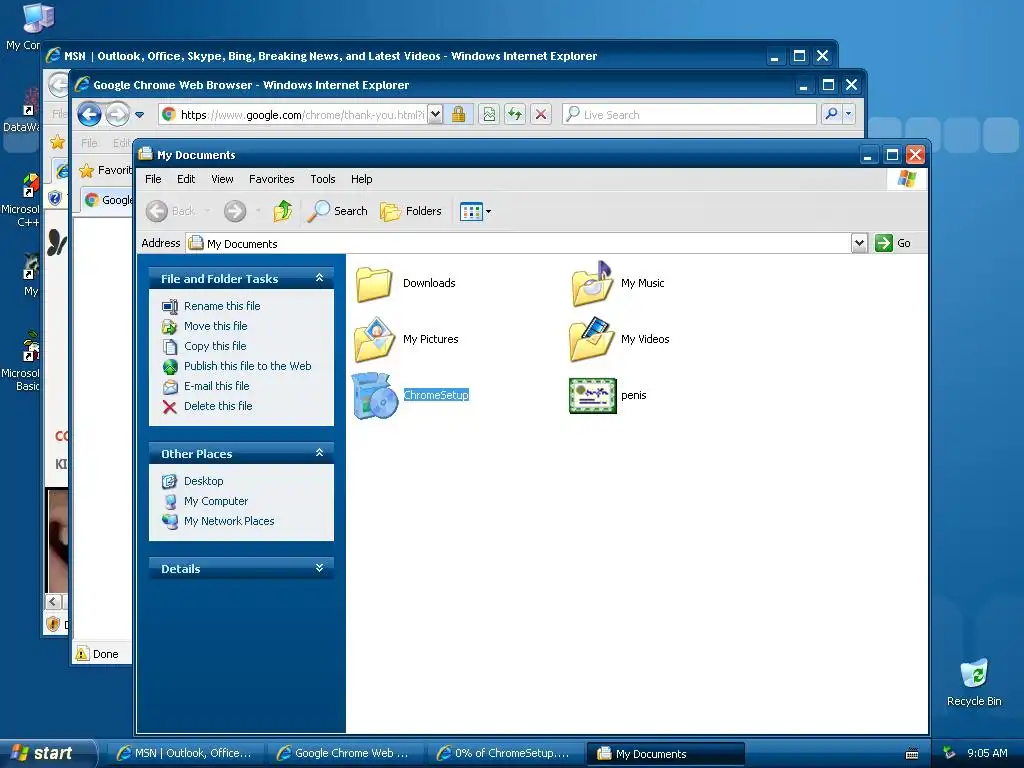
Task: Open the Downloads folder icon
Action: point(374,284)
